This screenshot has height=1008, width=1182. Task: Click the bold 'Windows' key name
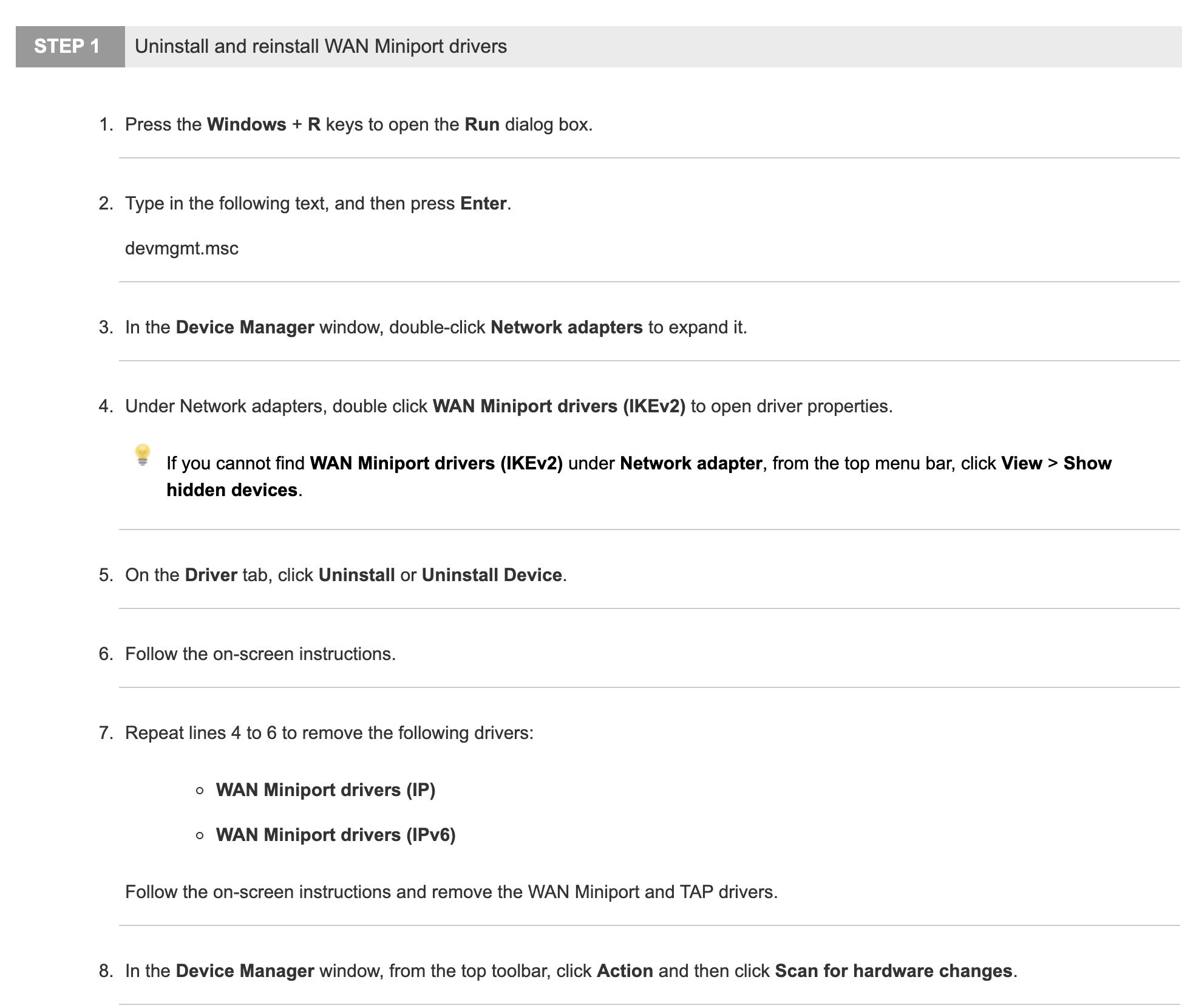point(246,124)
